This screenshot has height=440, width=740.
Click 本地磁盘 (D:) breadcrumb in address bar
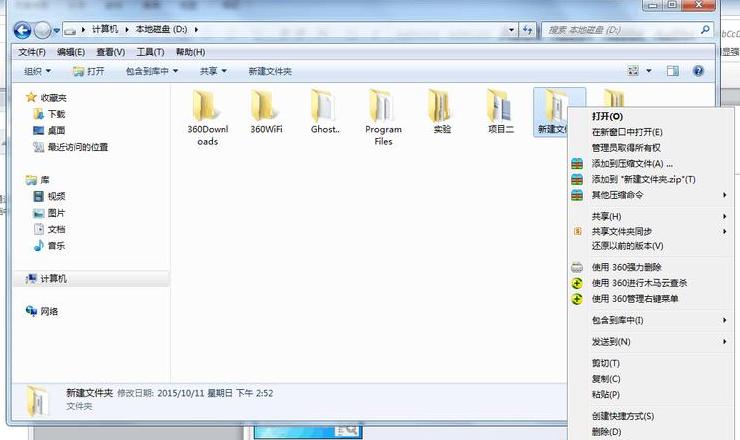(161, 29)
